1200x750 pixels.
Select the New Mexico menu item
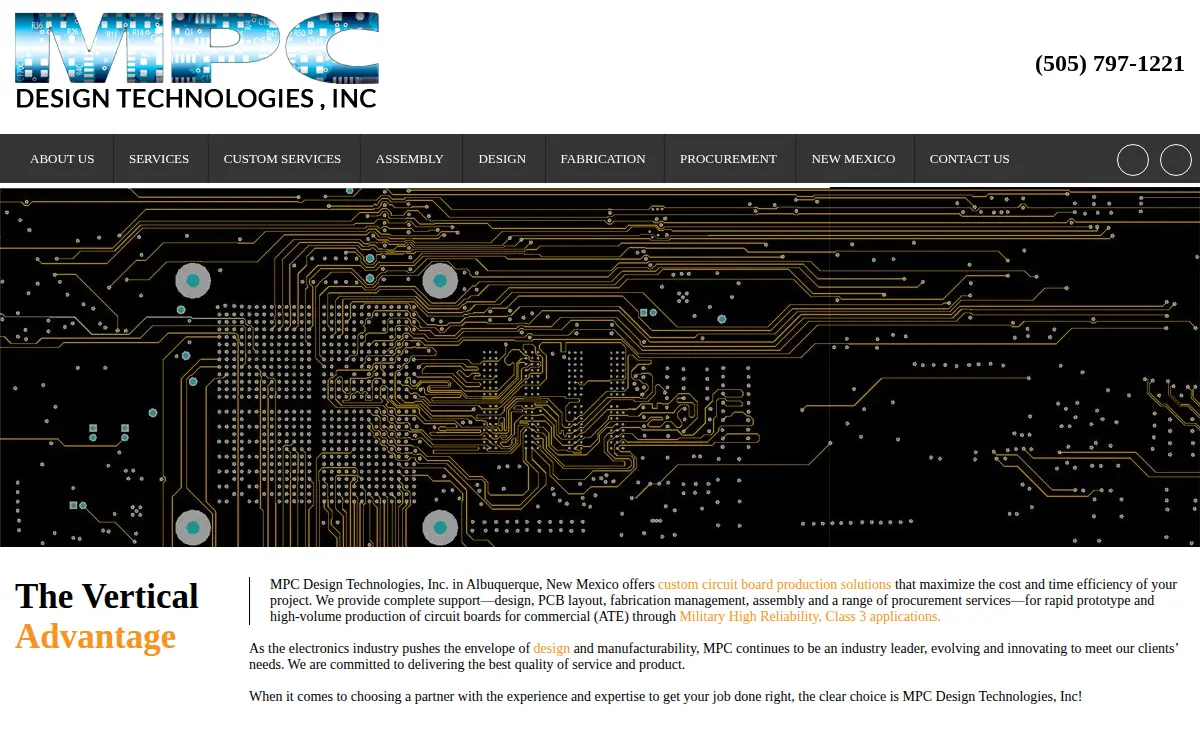(853, 159)
